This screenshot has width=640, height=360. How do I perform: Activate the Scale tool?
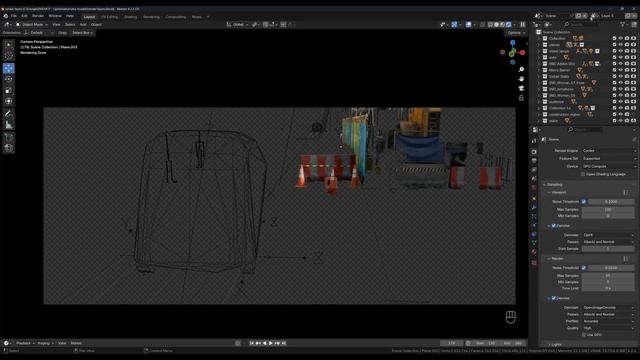9,90
